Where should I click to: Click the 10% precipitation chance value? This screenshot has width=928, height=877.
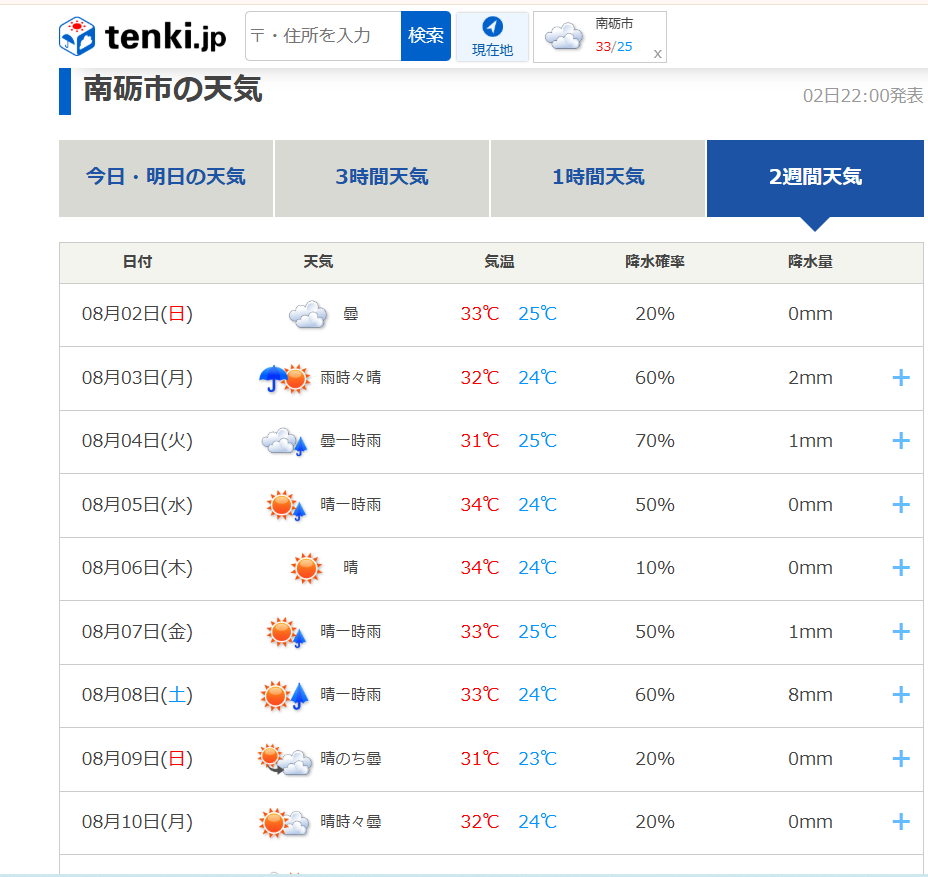coord(655,568)
